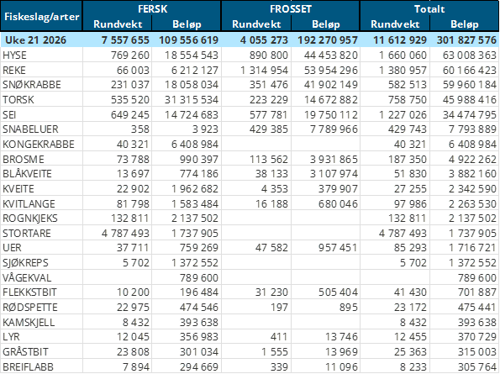
Task: Click ROGNKJEKS fresh amount 2 137 502
Action: (x=195, y=218)
